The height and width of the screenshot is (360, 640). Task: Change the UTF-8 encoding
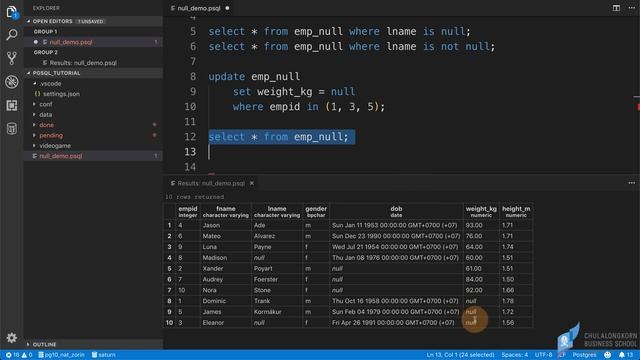(543, 355)
